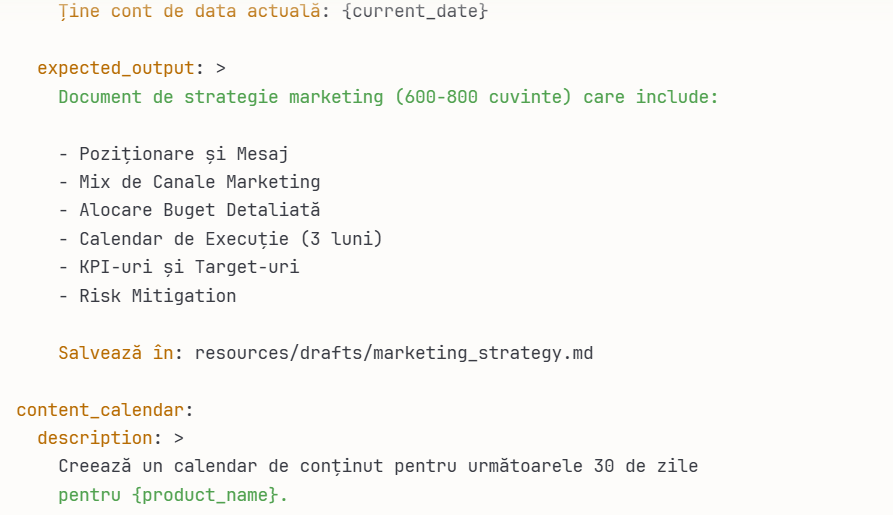Select the "Mix de Canale Marketing" line
Image resolution: width=893 pixels, height=515 pixels.
pyautogui.click(x=200, y=182)
